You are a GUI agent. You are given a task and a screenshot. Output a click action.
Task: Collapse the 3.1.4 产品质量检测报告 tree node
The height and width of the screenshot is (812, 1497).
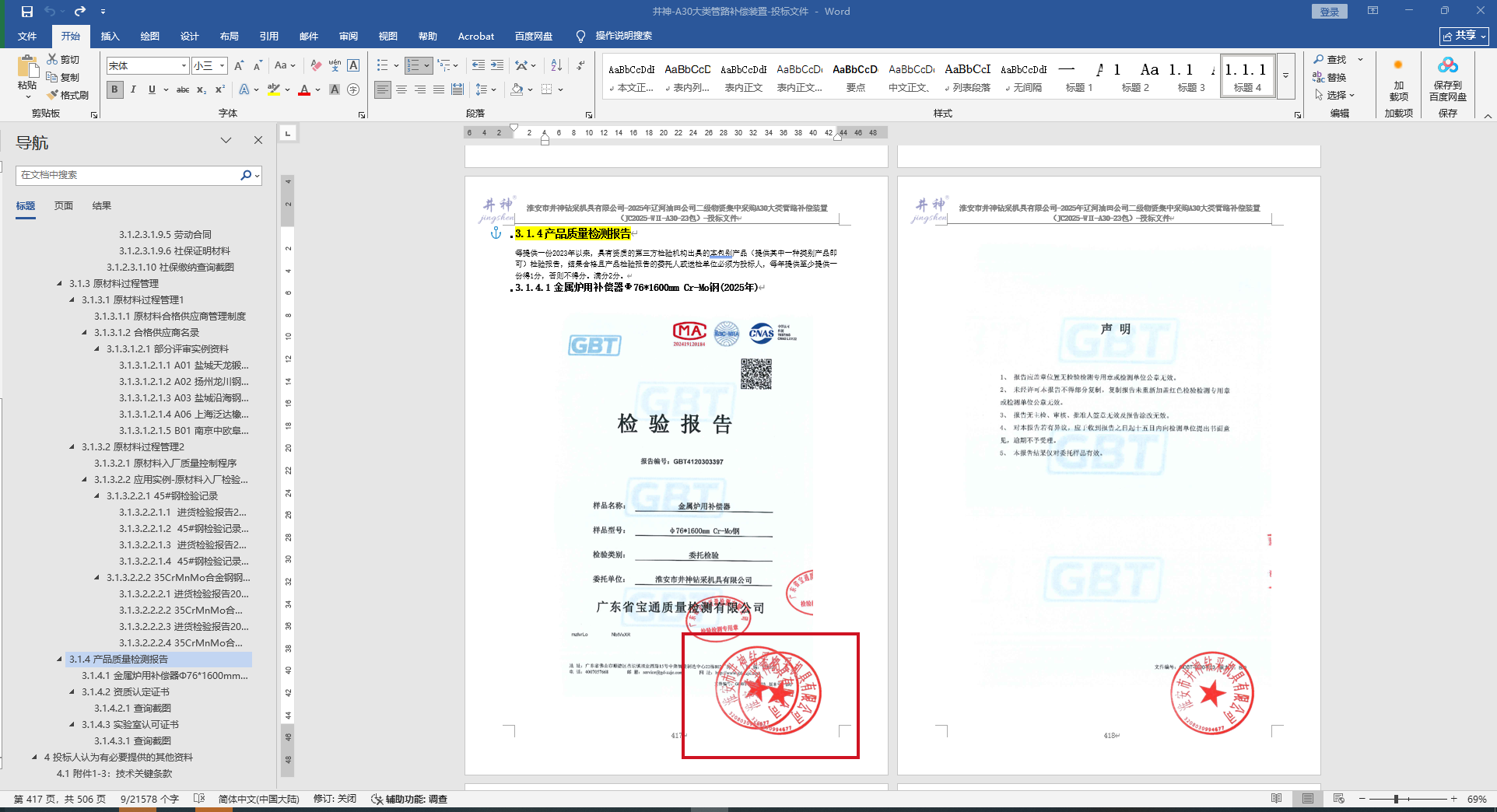click(60, 660)
